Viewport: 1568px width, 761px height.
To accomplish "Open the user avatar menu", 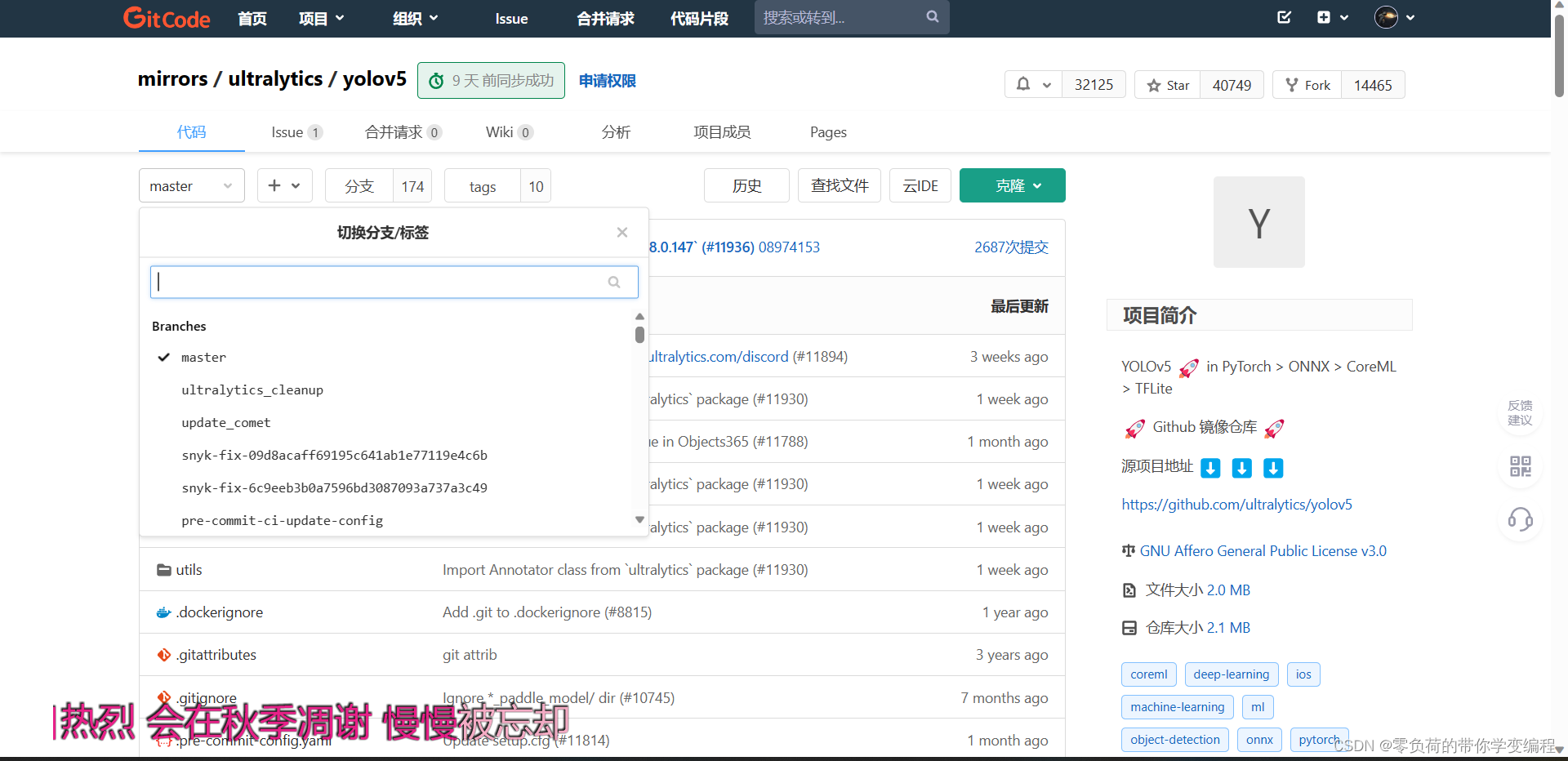I will [x=1387, y=17].
